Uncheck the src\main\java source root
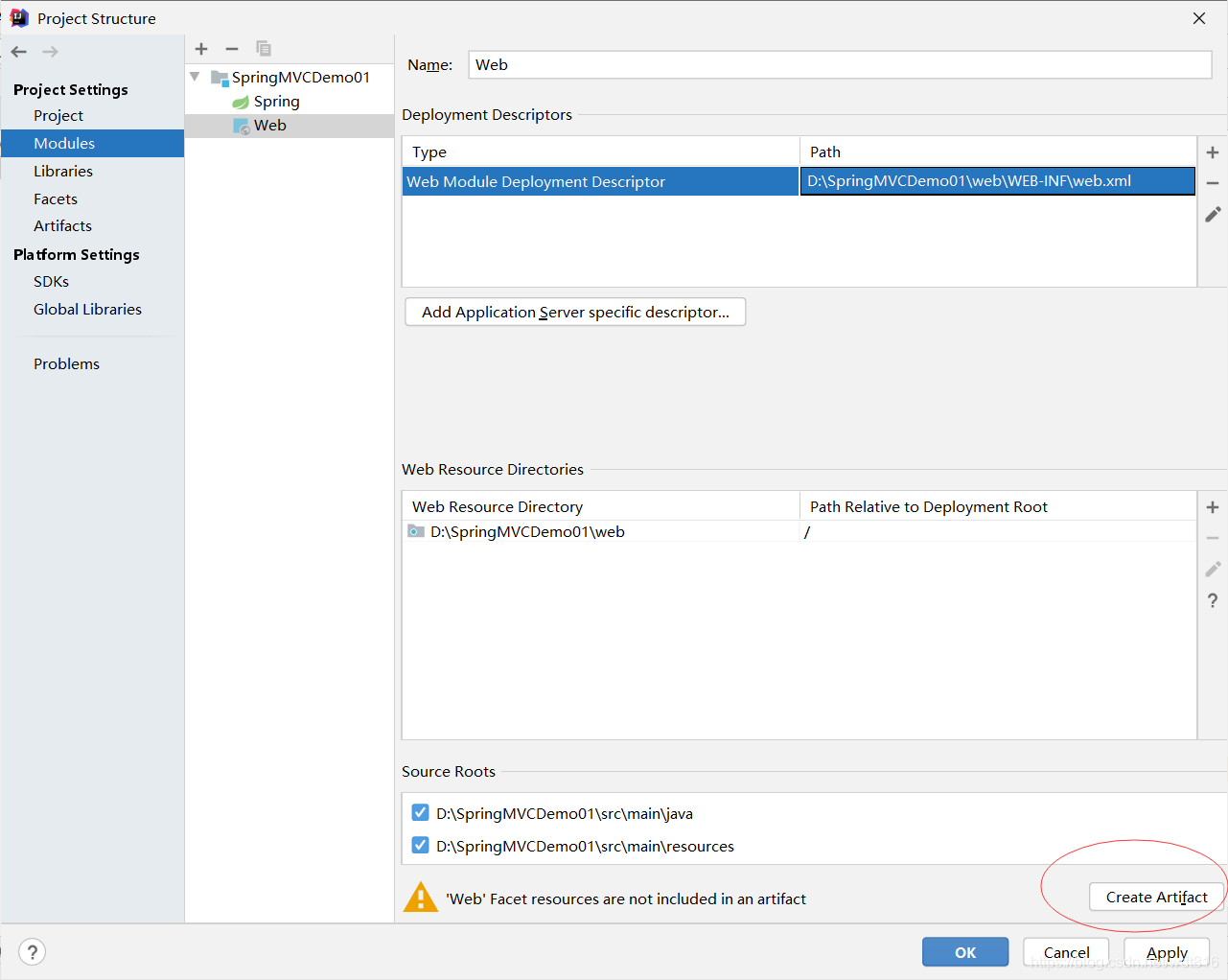The height and width of the screenshot is (980, 1228). pyautogui.click(x=420, y=813)
